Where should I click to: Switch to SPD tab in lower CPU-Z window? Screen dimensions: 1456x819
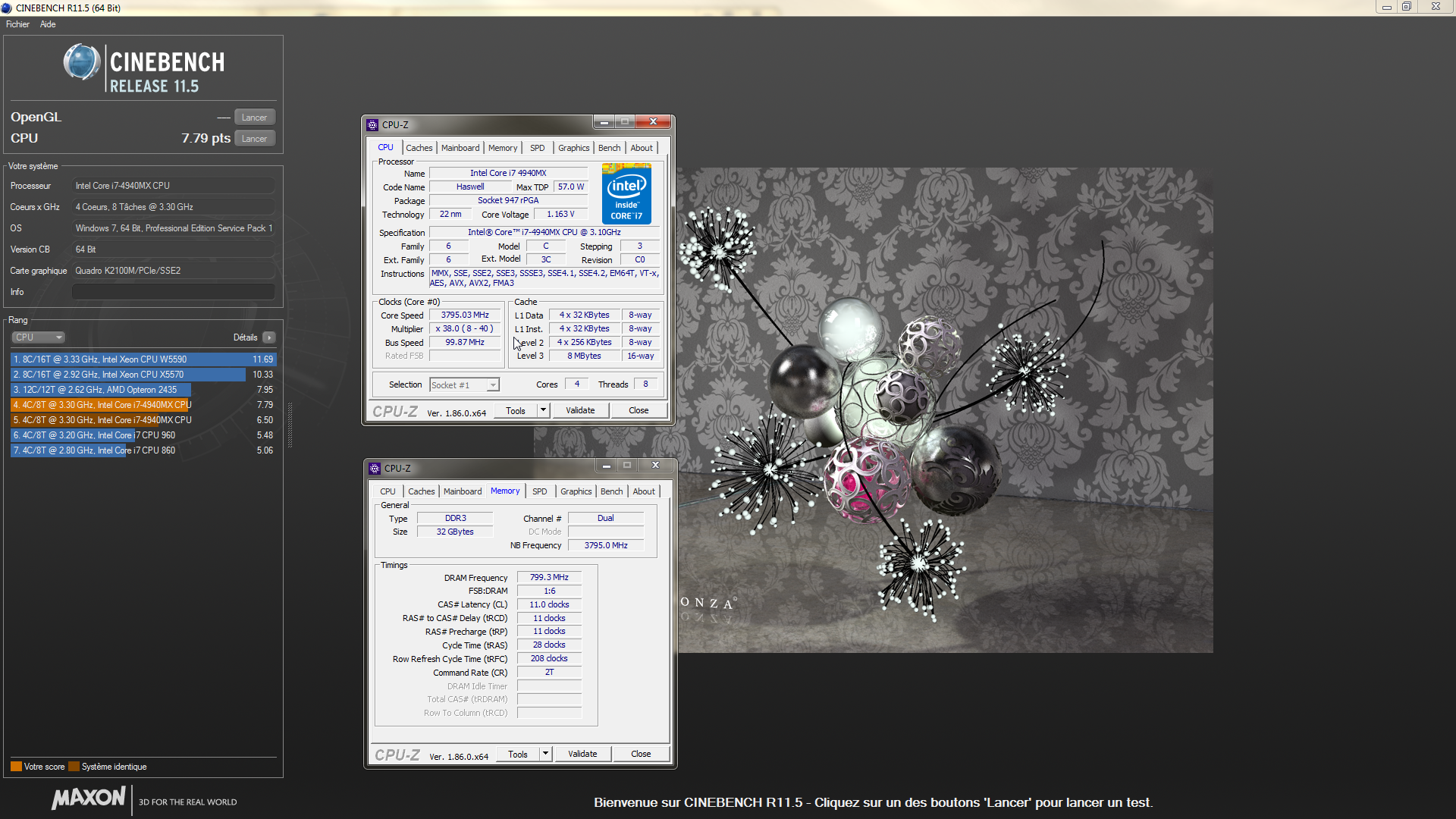pyautogui.click(x=540, y=491)
